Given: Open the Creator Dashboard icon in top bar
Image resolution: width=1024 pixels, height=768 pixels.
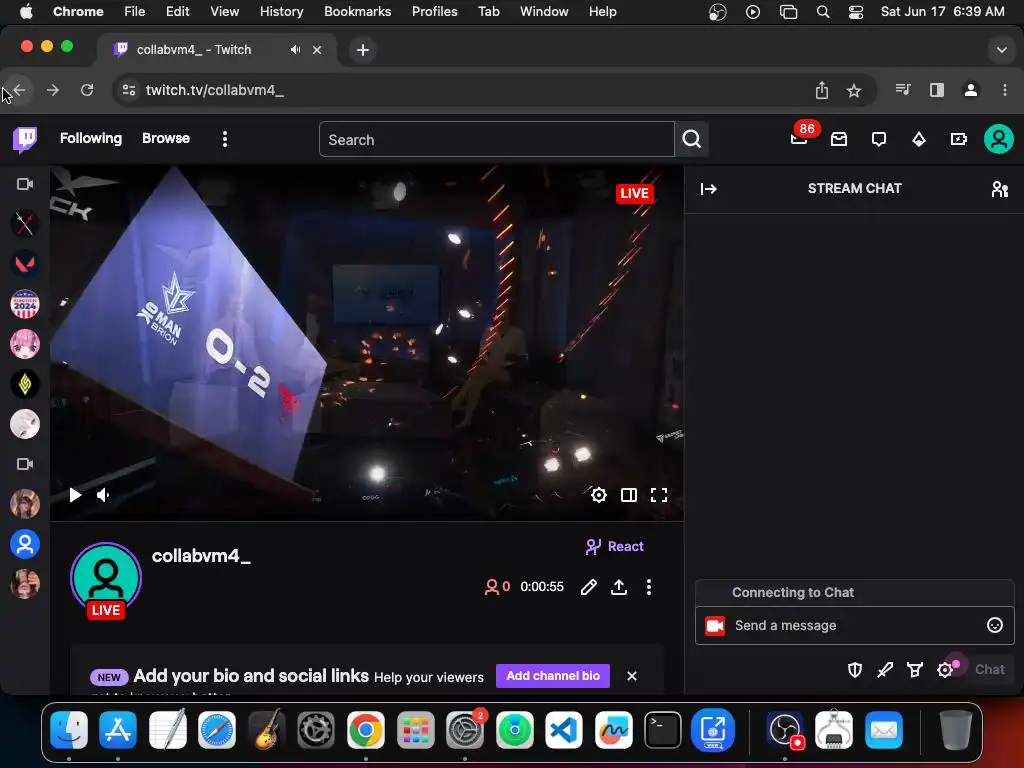Looking at the screenshot, I should [x=959, y=139].
